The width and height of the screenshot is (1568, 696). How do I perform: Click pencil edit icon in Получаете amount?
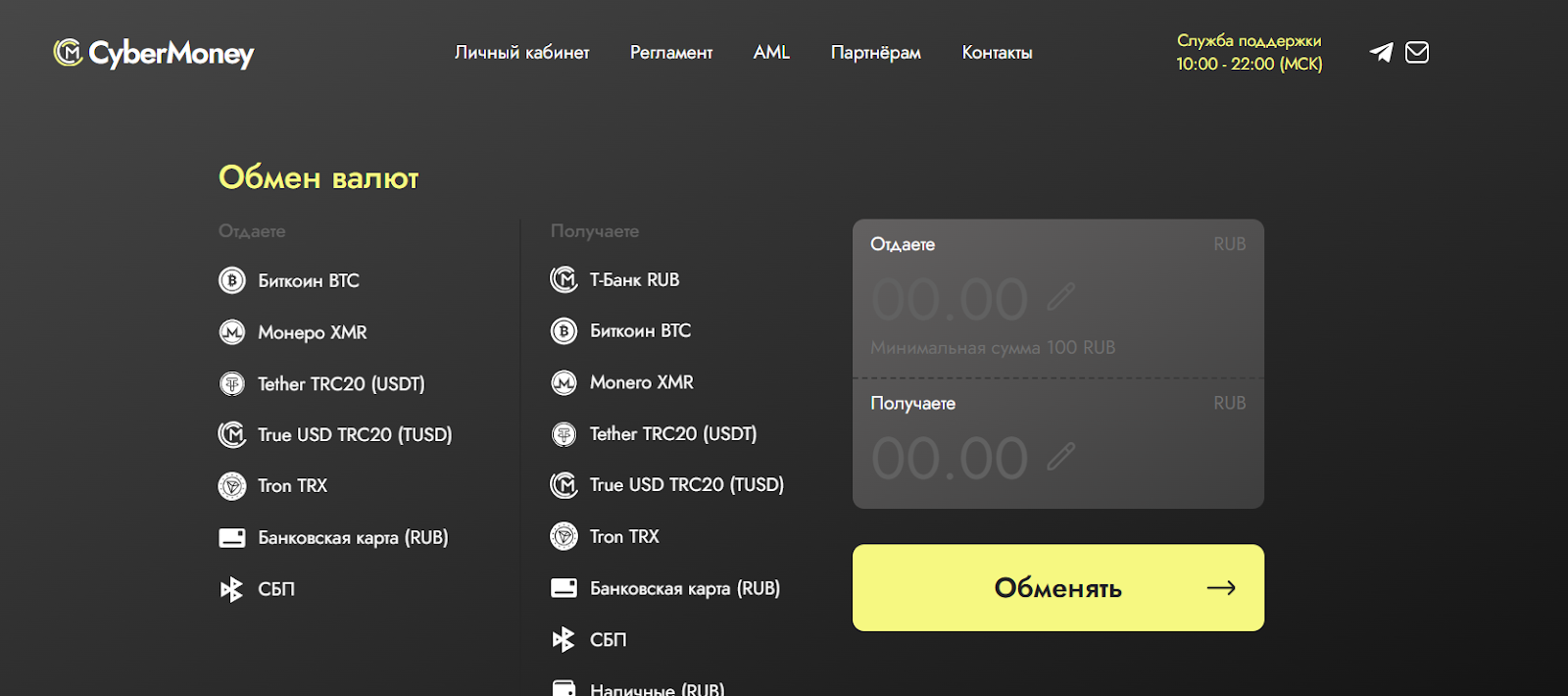click(1060, 456)
